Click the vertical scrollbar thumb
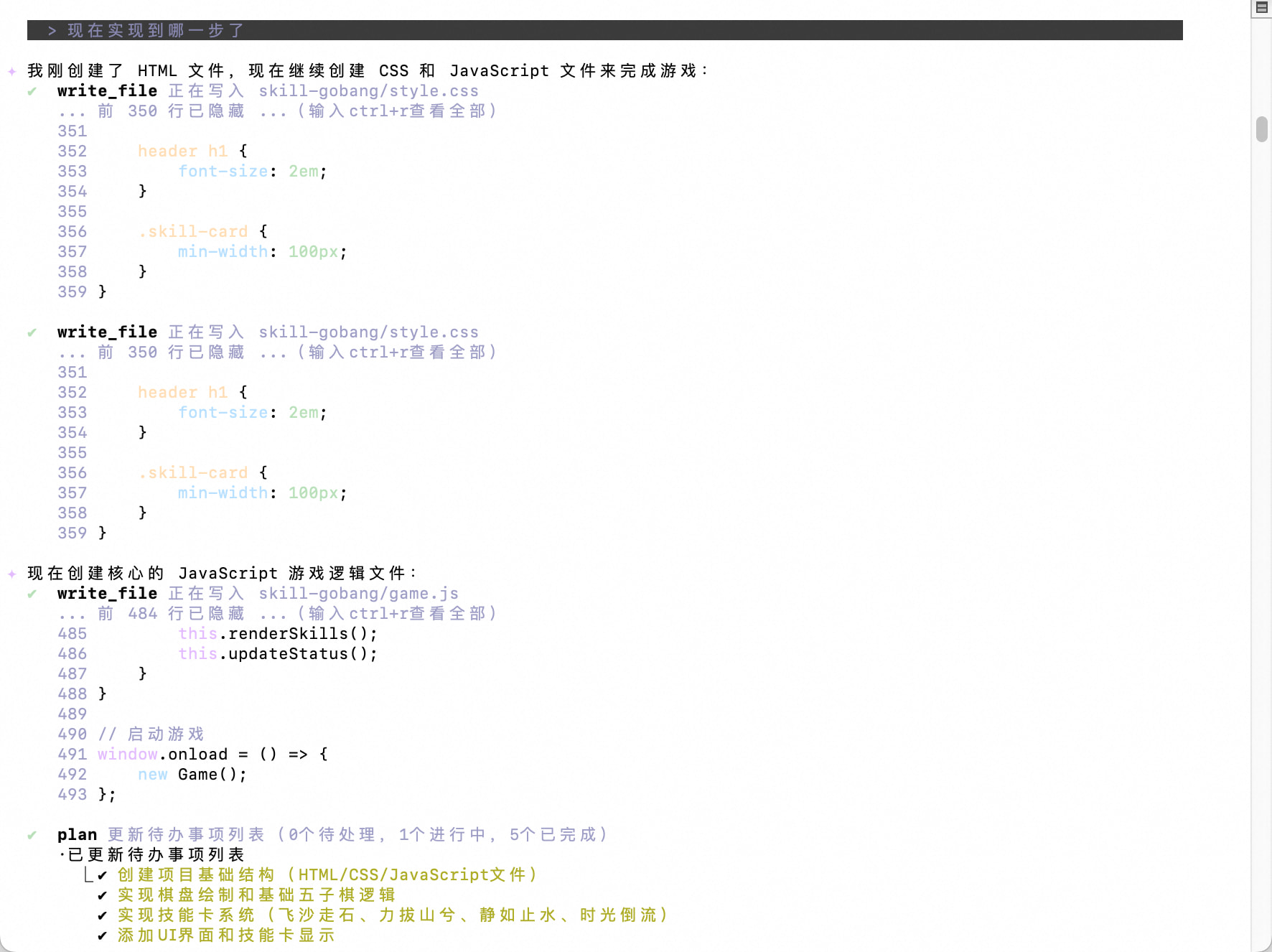1272x952 pixels. (x=1261, y=129)
